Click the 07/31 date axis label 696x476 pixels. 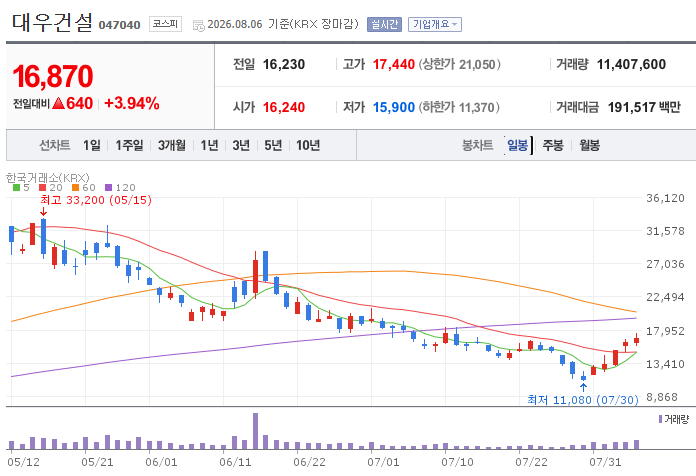coord(605,462)
